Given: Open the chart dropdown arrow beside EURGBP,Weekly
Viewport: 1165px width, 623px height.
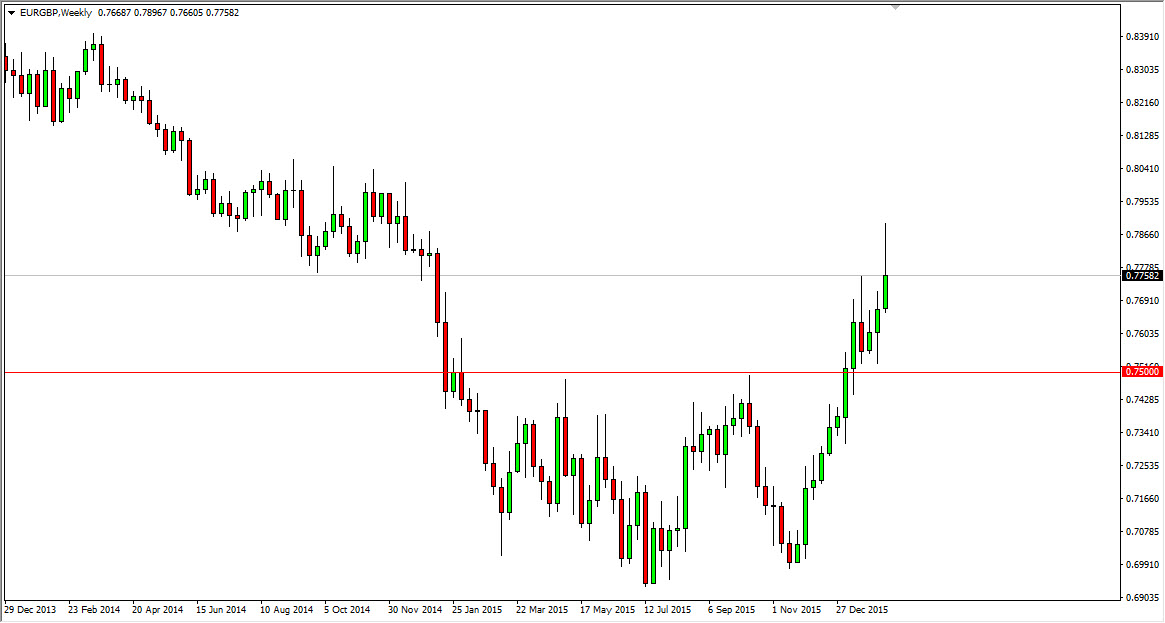Looking at the screenshot, I should coord(10,14).
